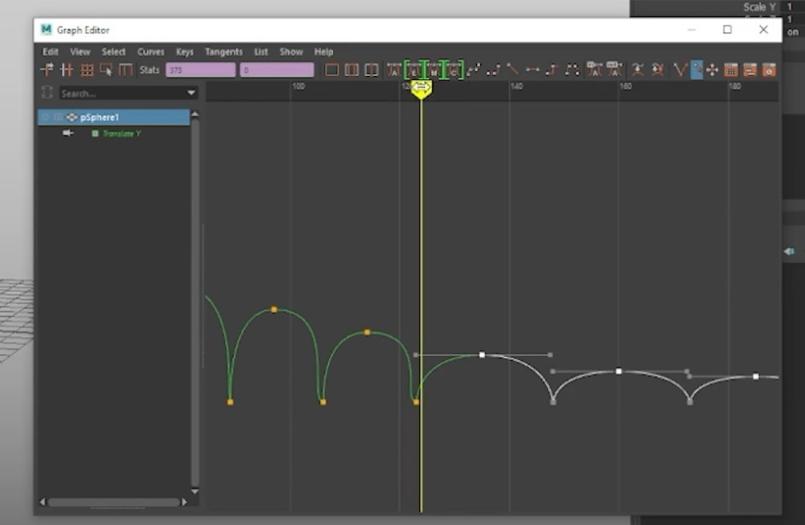The height and width of the screenshot is (525, 805).
Task: Open the View menu
Action: pyautogui.click(x=80, y=52)
